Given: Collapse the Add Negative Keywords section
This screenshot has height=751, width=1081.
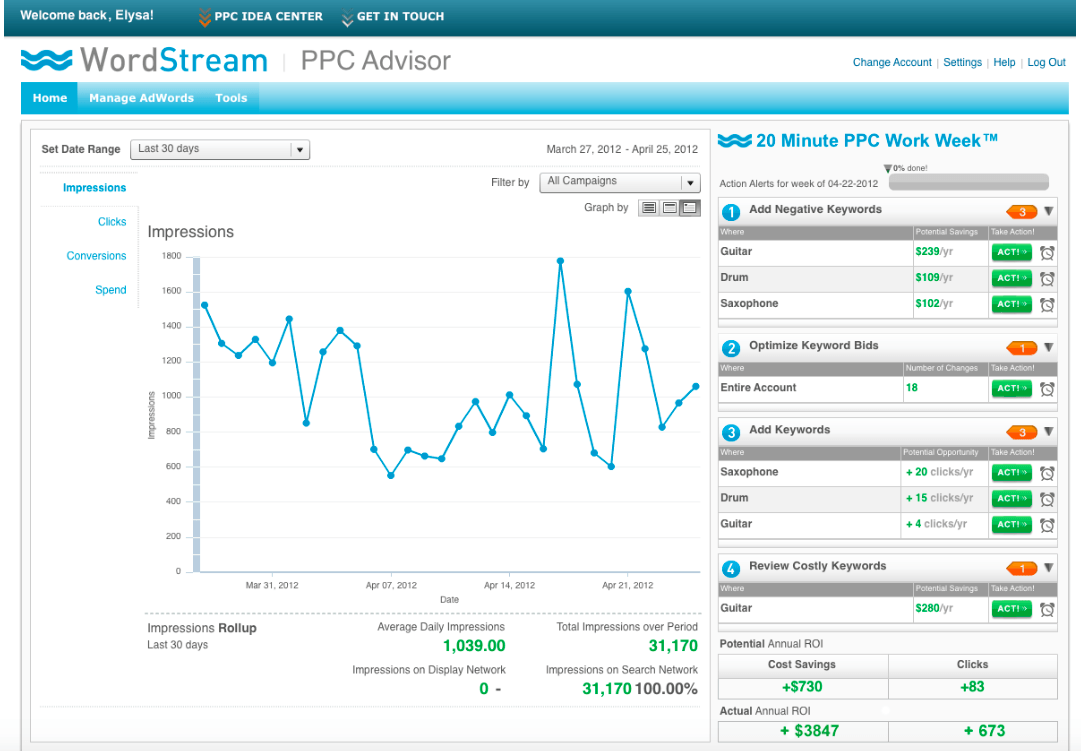Looking at the screenshot, I should [1049, 211].
